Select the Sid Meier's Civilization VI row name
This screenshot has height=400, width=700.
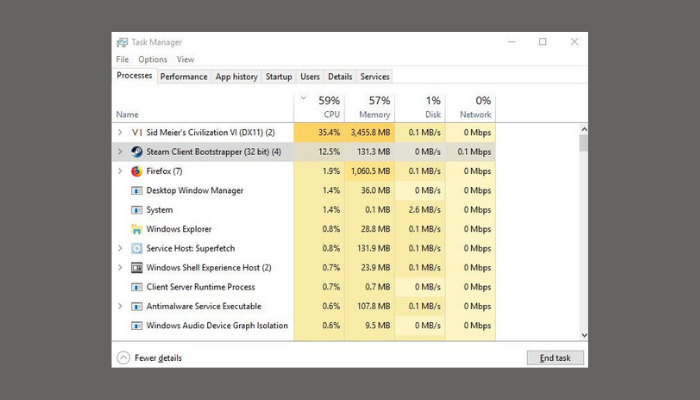point(210,133)
